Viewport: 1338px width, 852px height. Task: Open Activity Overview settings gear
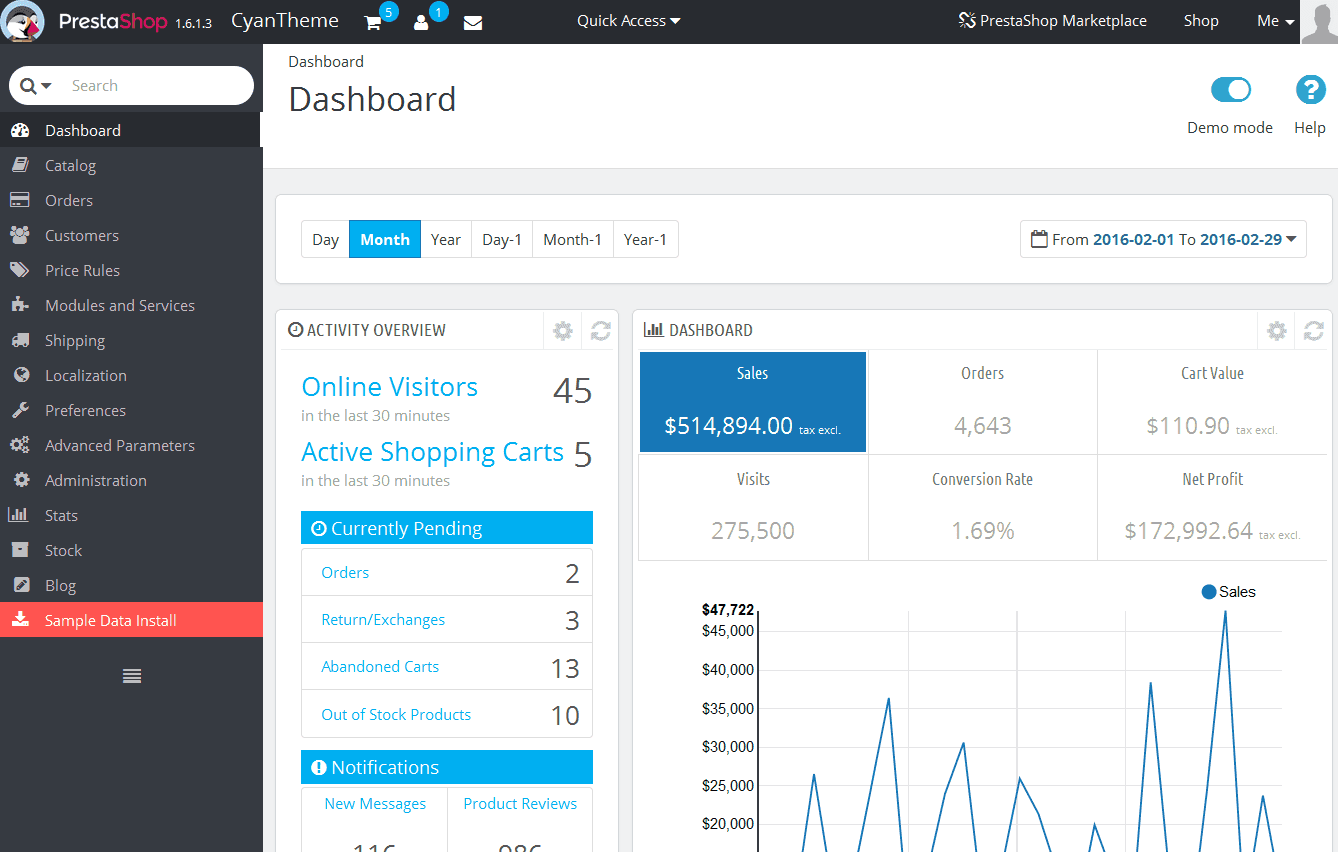pyautogui.click(x=563, y=330)
